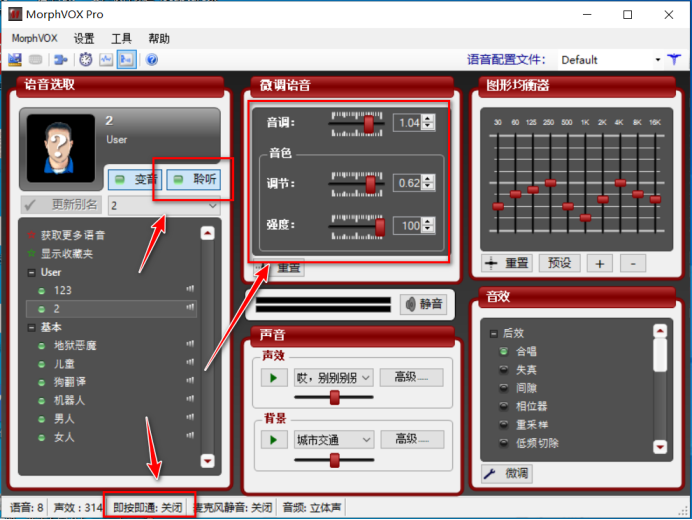Toggle the 聆听 listen button

click(x=193, y=179)
